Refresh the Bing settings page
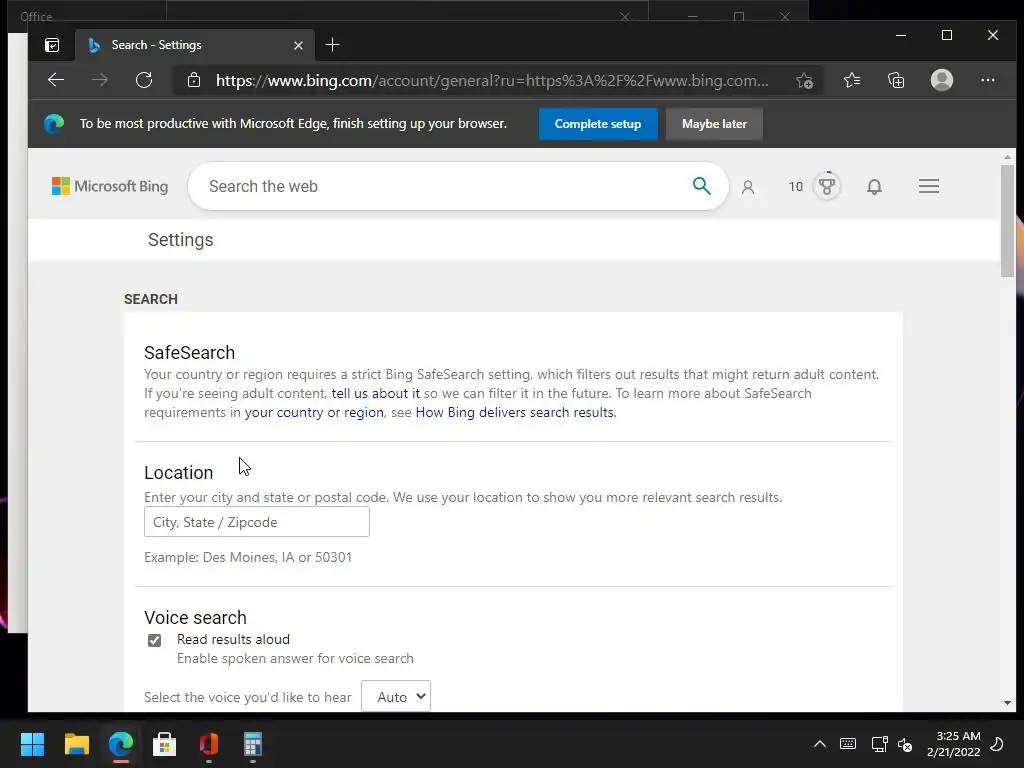The image size is (1024, 768). coord(144,80)
